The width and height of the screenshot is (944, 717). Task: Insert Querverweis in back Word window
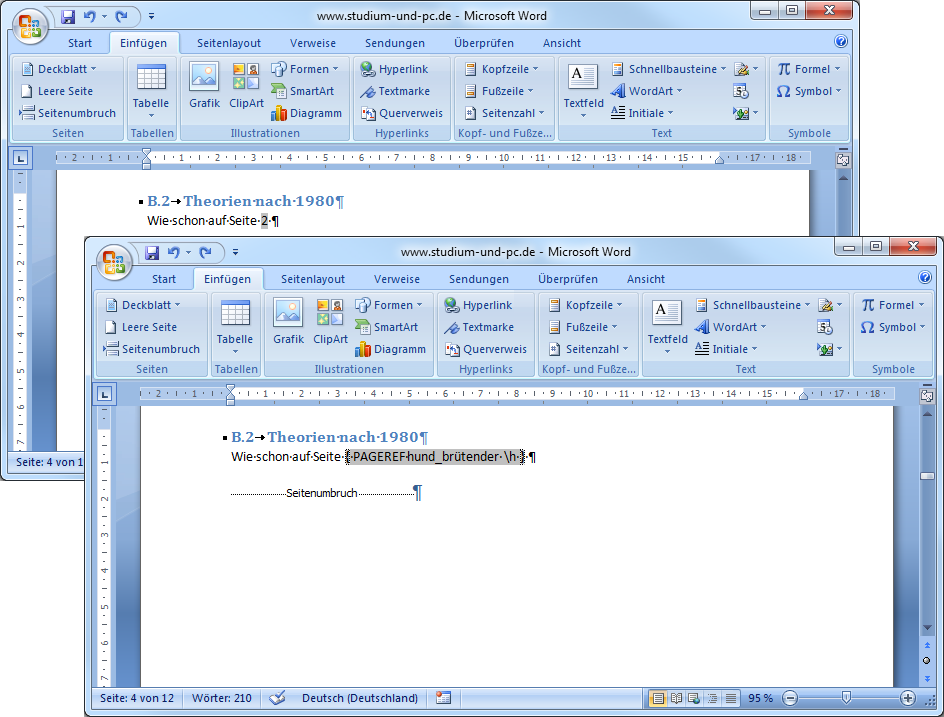click(401, 113)
